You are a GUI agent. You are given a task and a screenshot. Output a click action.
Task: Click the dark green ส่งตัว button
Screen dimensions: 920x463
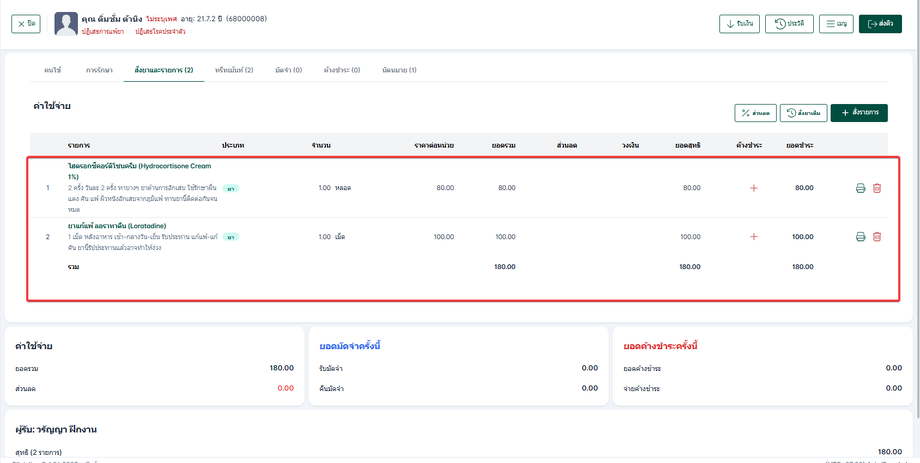tap(879, 24)
